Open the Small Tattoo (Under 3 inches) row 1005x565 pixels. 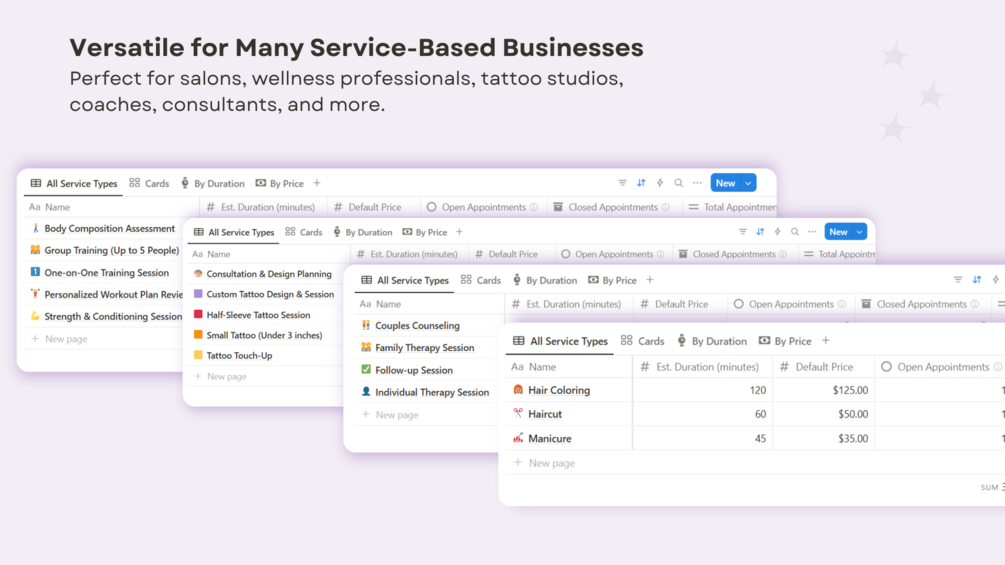pos(264,335)
